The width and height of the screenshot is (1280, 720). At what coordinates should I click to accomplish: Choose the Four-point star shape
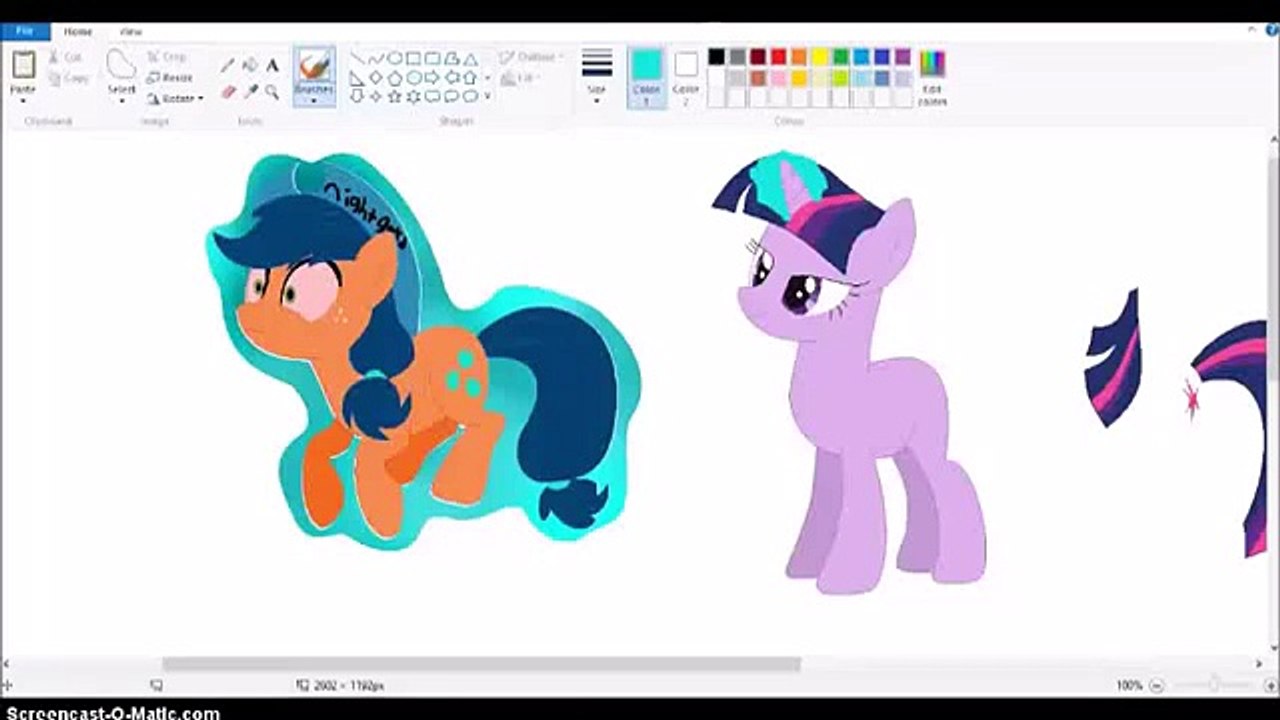(376, 97)
